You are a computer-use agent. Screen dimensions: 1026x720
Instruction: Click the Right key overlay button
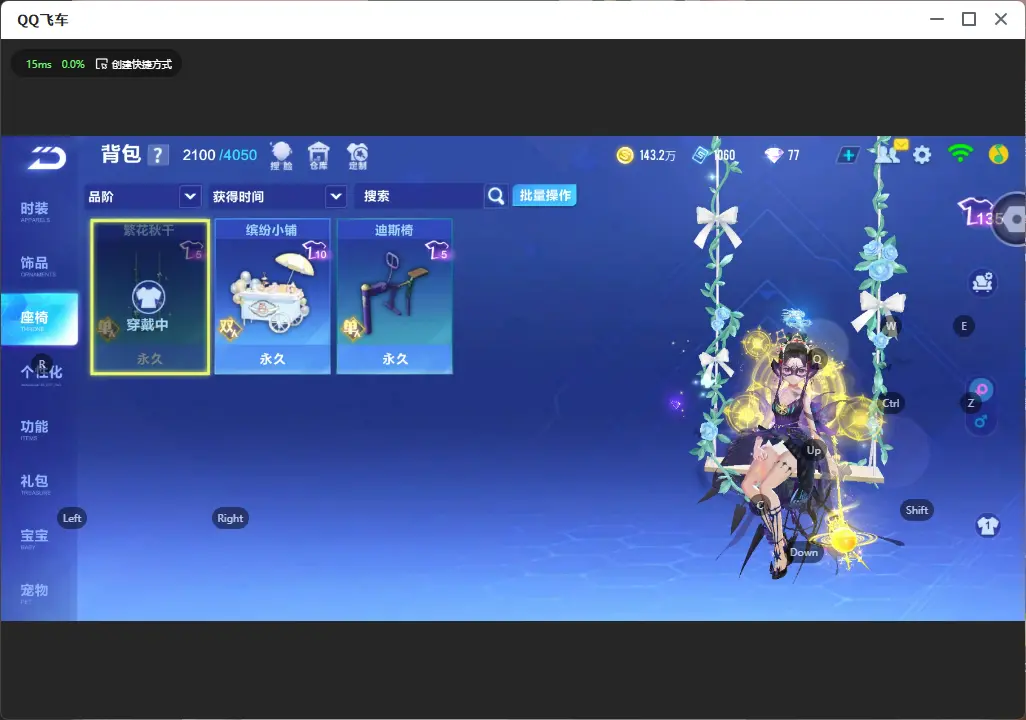[230, 518]
